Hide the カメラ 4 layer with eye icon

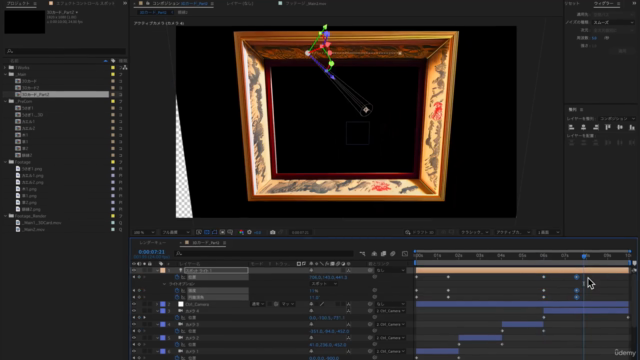pos(134,311)
